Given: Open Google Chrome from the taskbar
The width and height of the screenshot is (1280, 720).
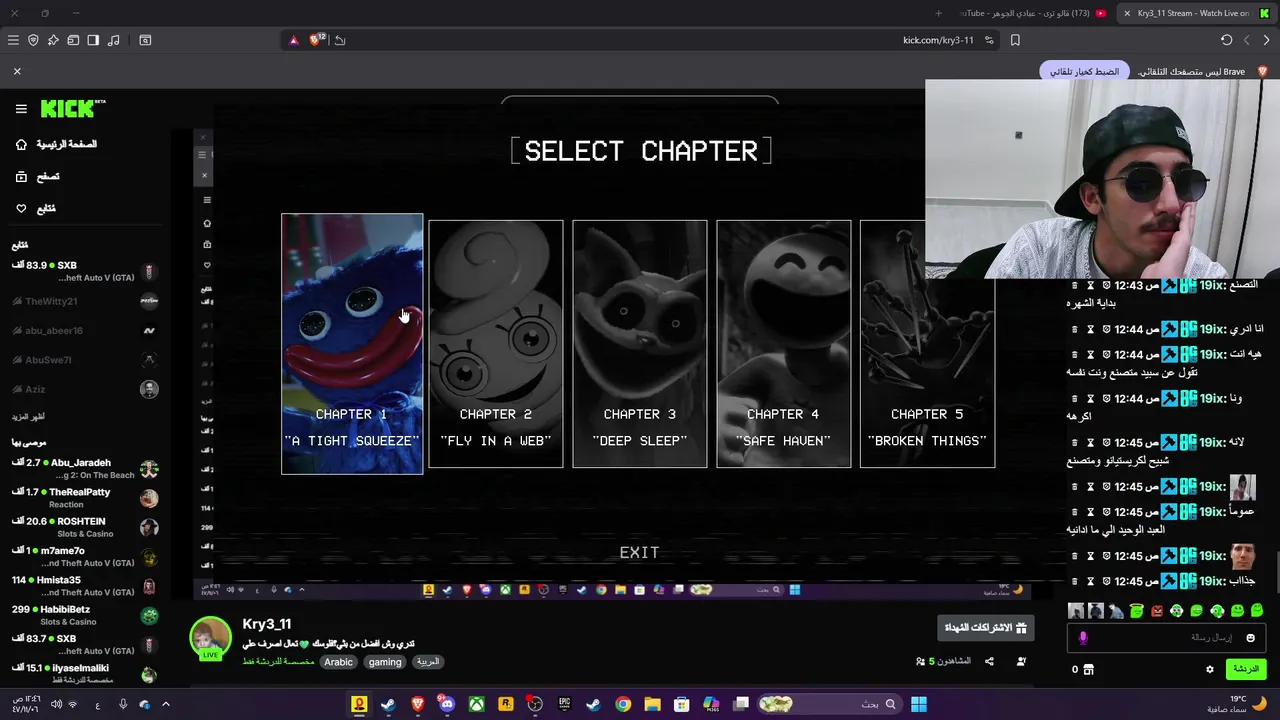Looking at the screenshot, I should 623,704.
